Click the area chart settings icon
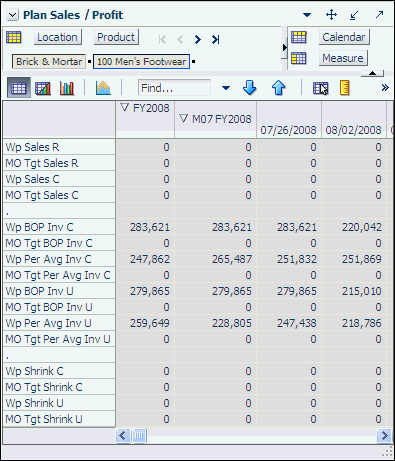This screenshot has width=395, height=461. tap(103, 88)
